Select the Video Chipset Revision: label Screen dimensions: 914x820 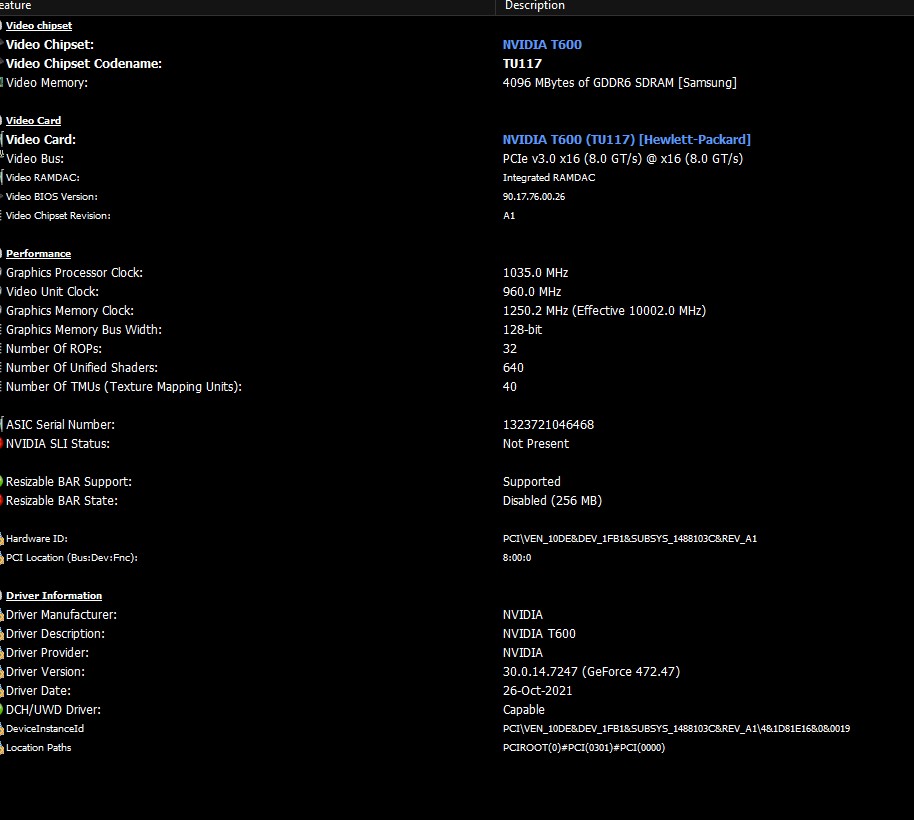tap(58, 216)
